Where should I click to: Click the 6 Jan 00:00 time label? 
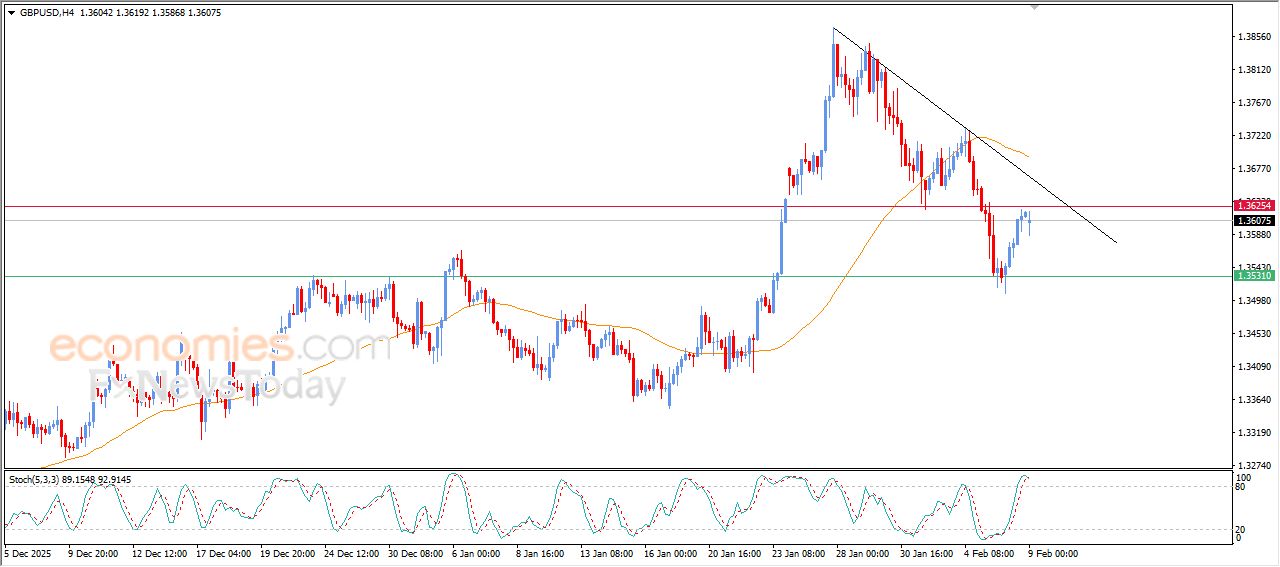point(473,553)
